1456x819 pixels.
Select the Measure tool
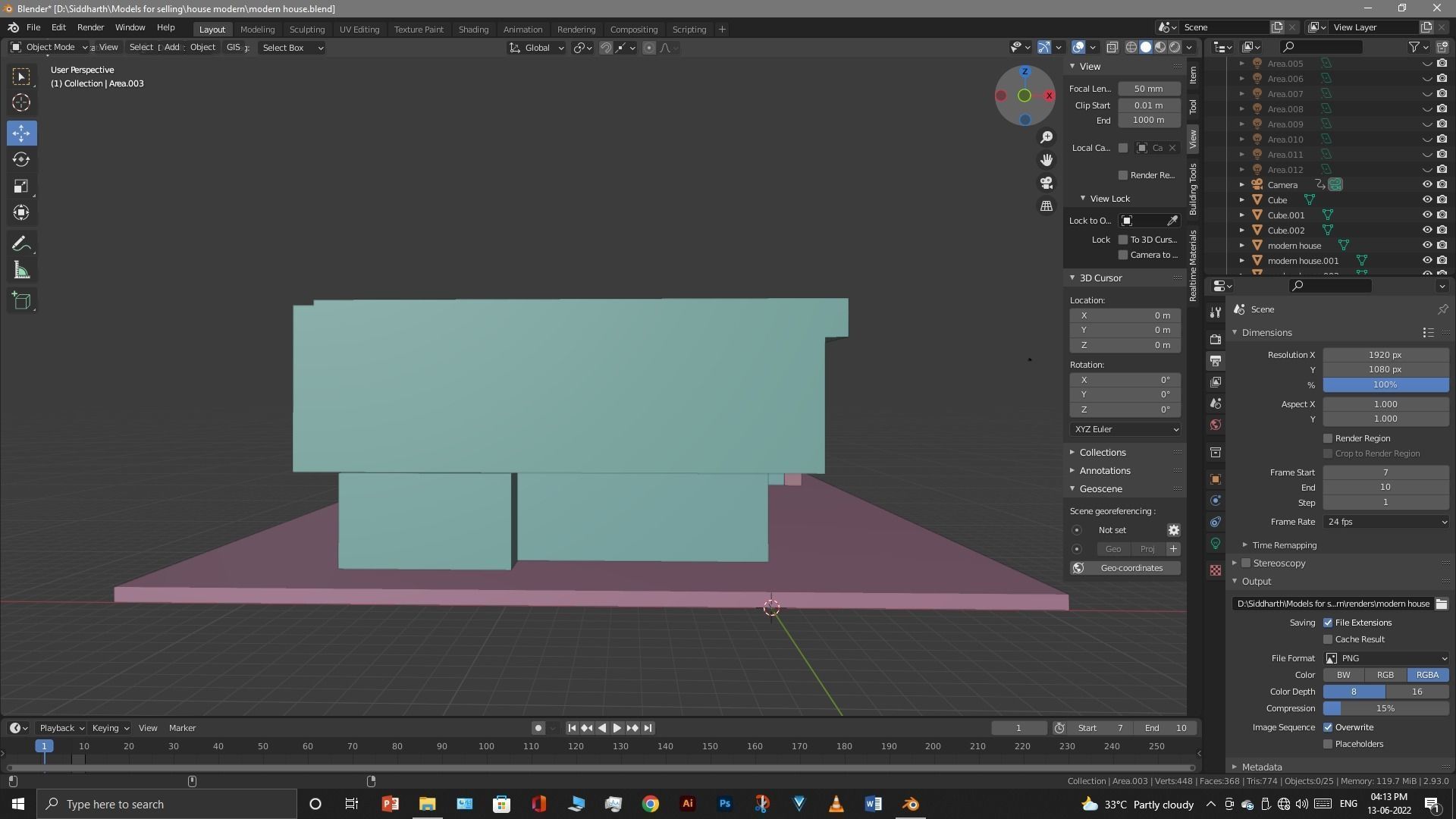21,271
